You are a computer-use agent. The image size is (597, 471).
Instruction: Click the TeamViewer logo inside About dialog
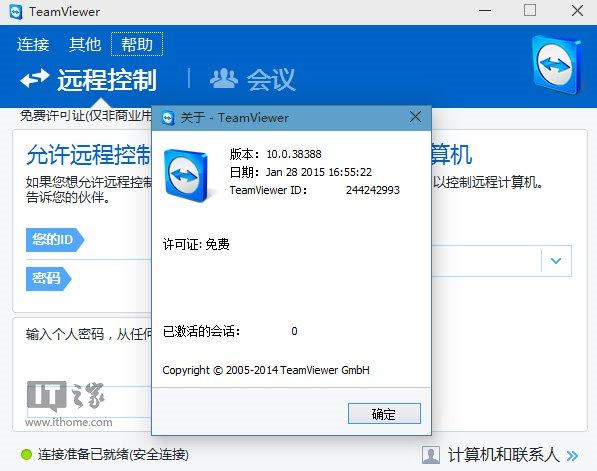click(x=186, y=176)
